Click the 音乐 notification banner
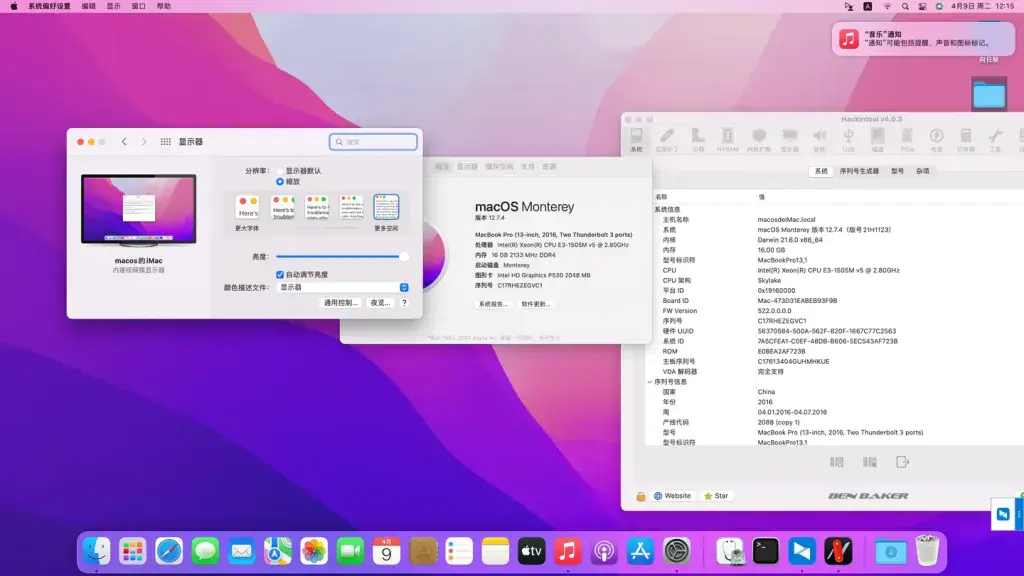 tap(923, 39)
